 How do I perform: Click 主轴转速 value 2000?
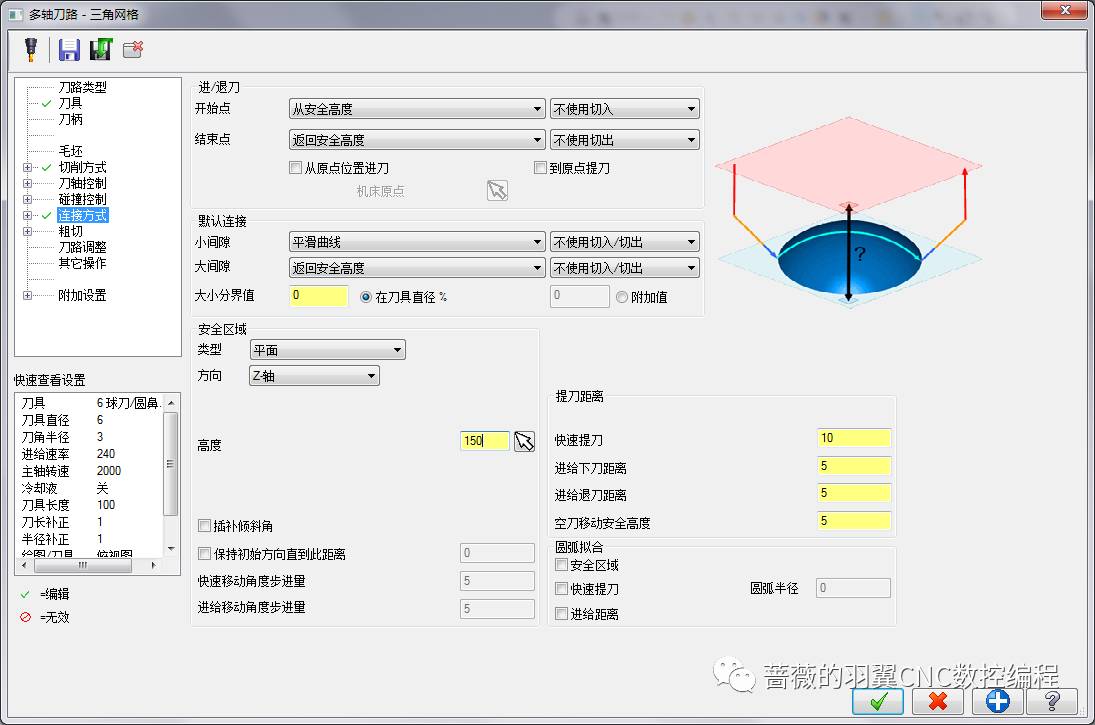pos(109,471)
